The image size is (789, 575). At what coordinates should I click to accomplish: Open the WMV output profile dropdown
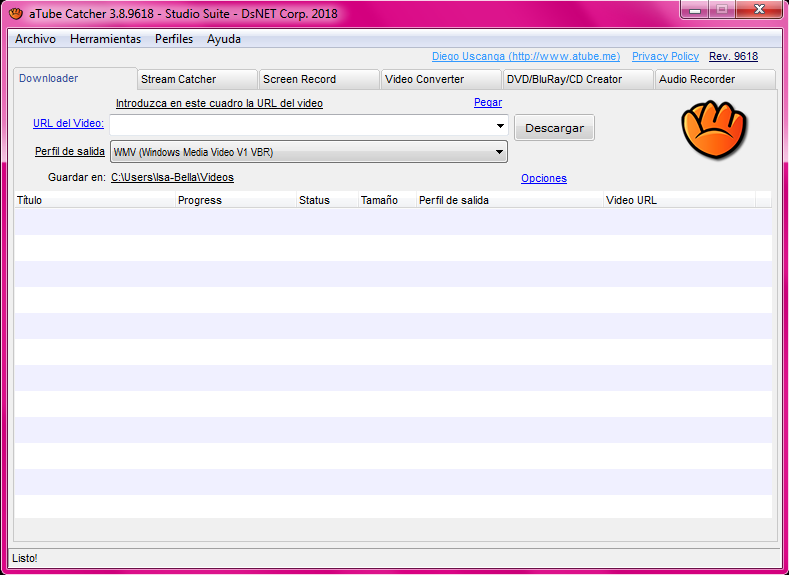[308, 152]
